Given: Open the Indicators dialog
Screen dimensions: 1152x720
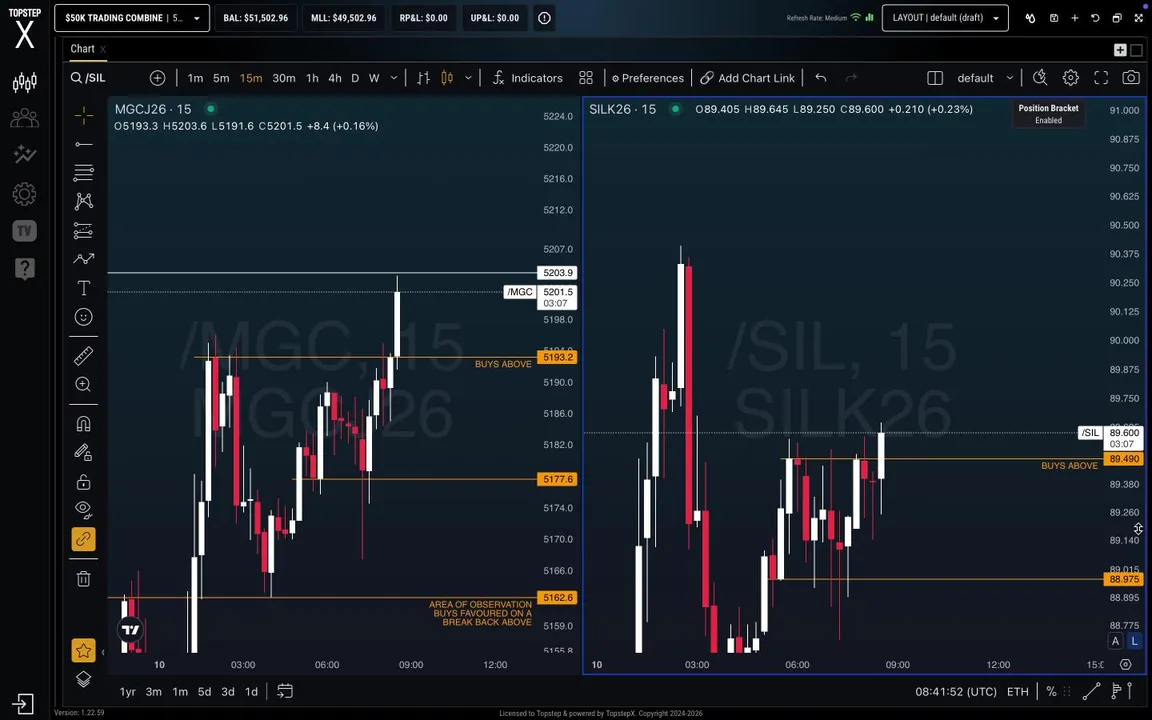Looking at the screenshot, I should coord(527,78).
